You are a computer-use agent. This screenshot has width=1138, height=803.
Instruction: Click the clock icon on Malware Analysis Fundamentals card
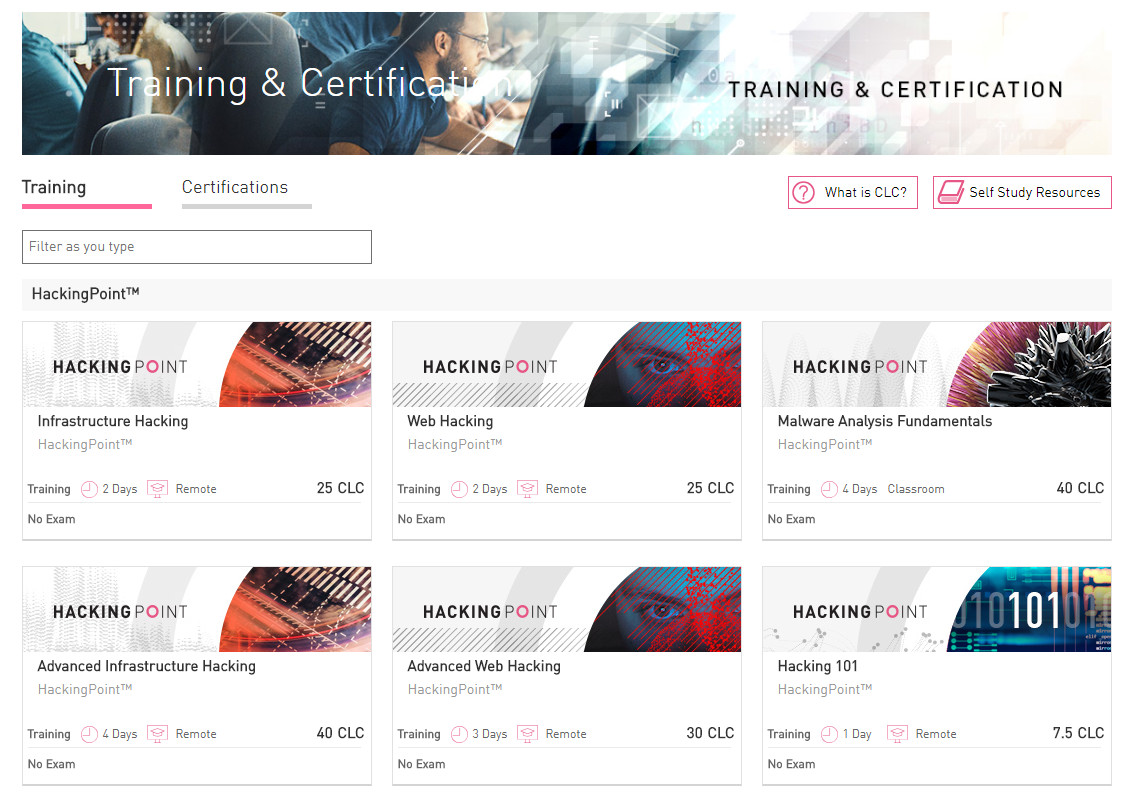click(x=830, y=489)
